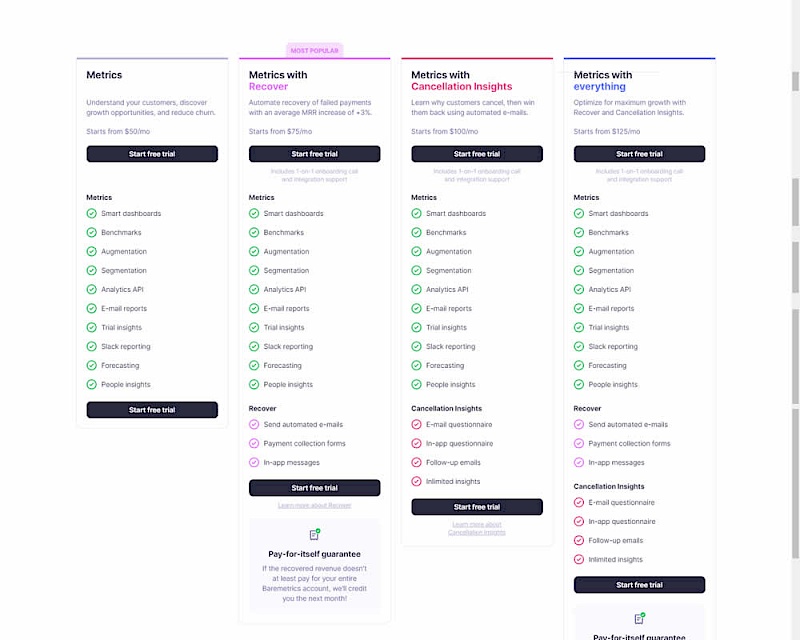This screenshot has width=800, height=640.
Task: Start free trial at top of everything plan
Action: coord(639,154)
